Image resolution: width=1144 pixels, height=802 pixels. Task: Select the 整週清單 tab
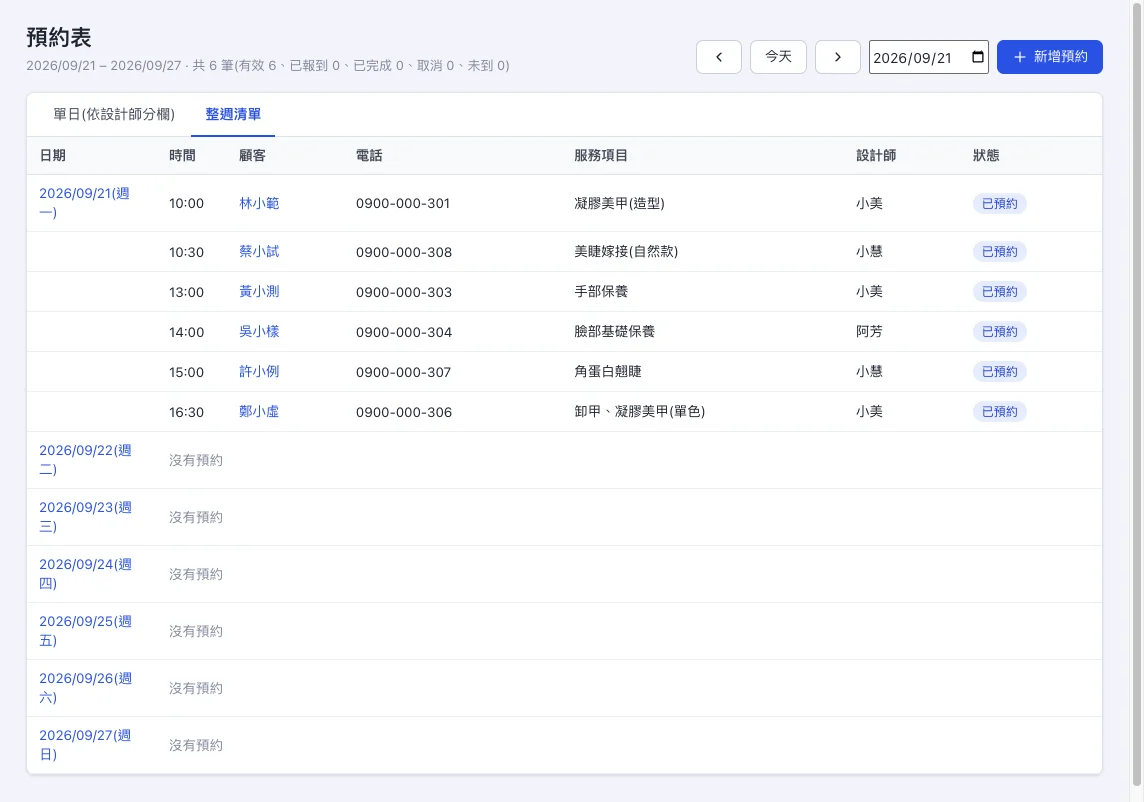click(233, 115)
